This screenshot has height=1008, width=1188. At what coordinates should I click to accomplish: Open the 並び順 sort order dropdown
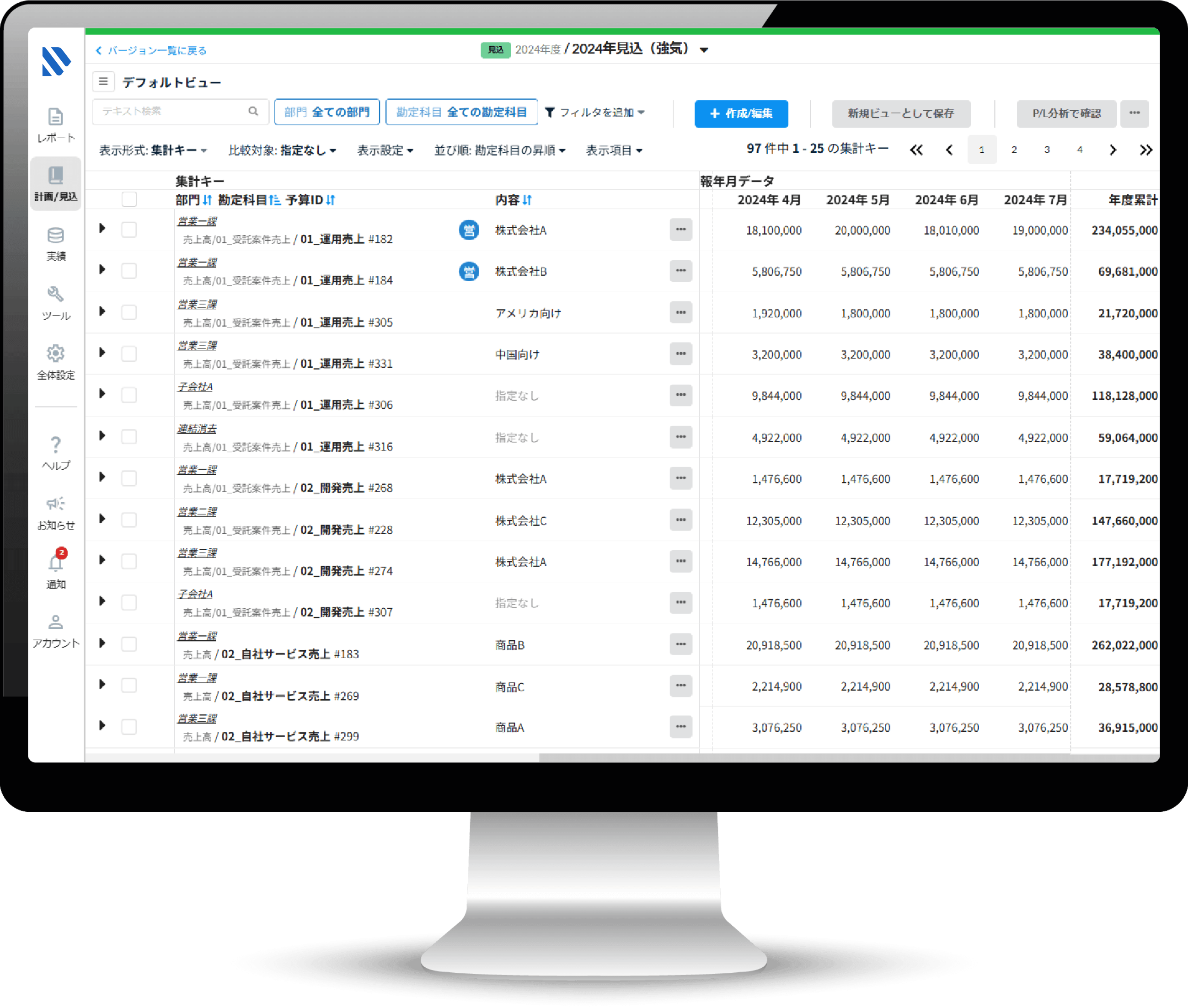[x=500, y=150]
